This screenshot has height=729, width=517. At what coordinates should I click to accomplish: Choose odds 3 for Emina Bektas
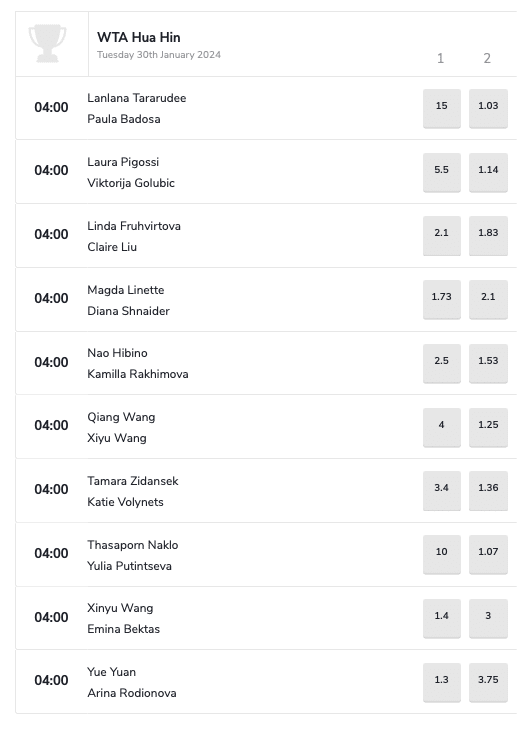(x=488, y=619)
